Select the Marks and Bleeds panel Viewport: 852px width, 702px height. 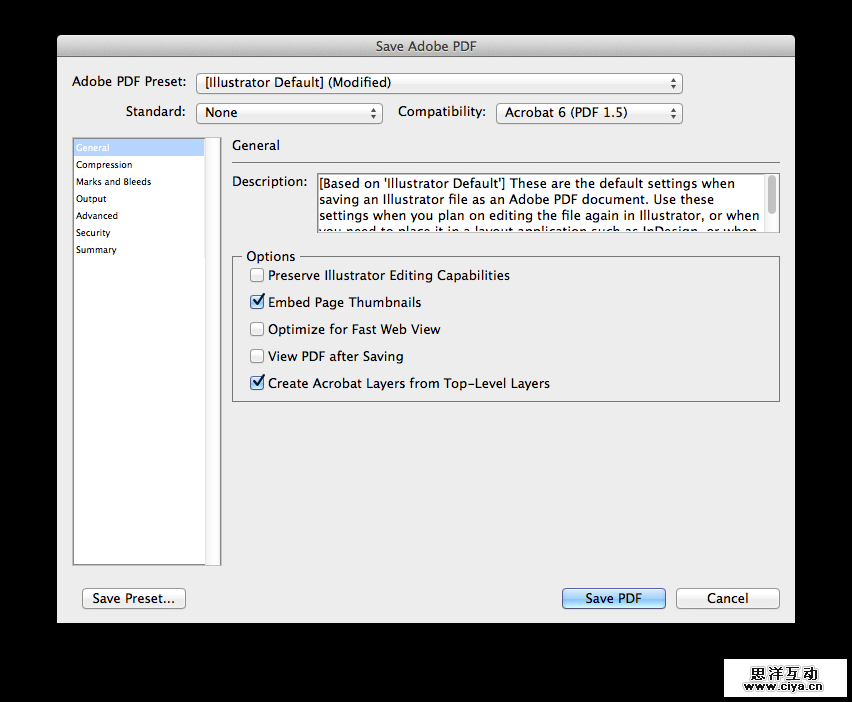[x=113, y=181]
